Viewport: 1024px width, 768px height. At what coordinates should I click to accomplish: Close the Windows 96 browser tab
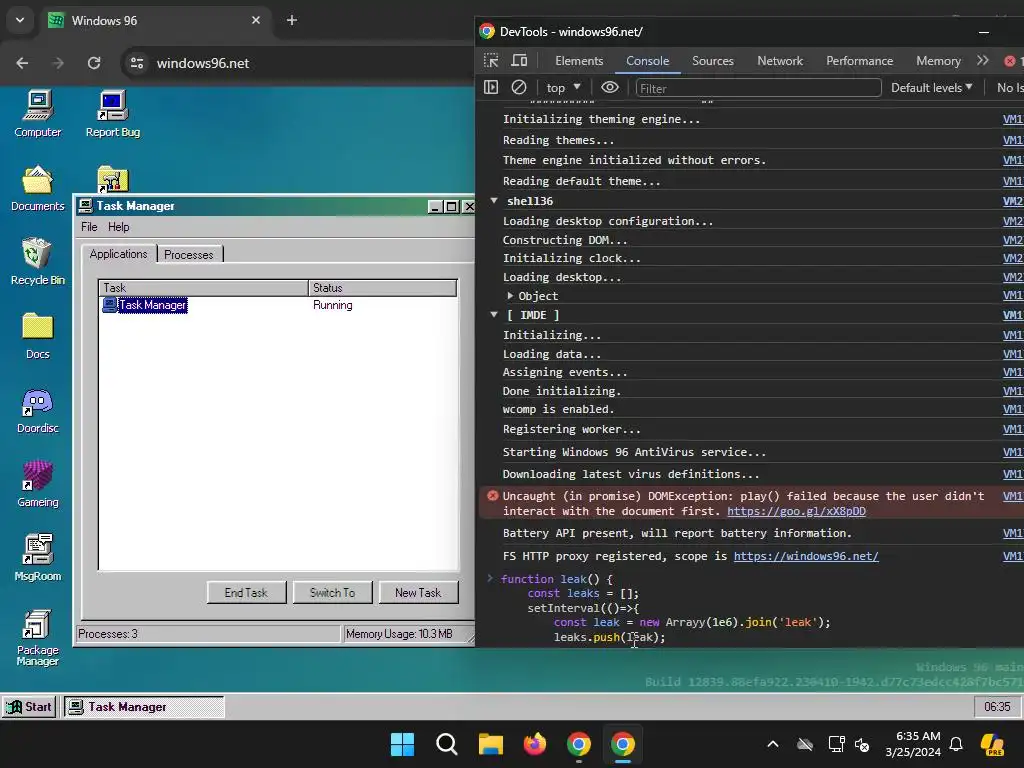(256, 20)
